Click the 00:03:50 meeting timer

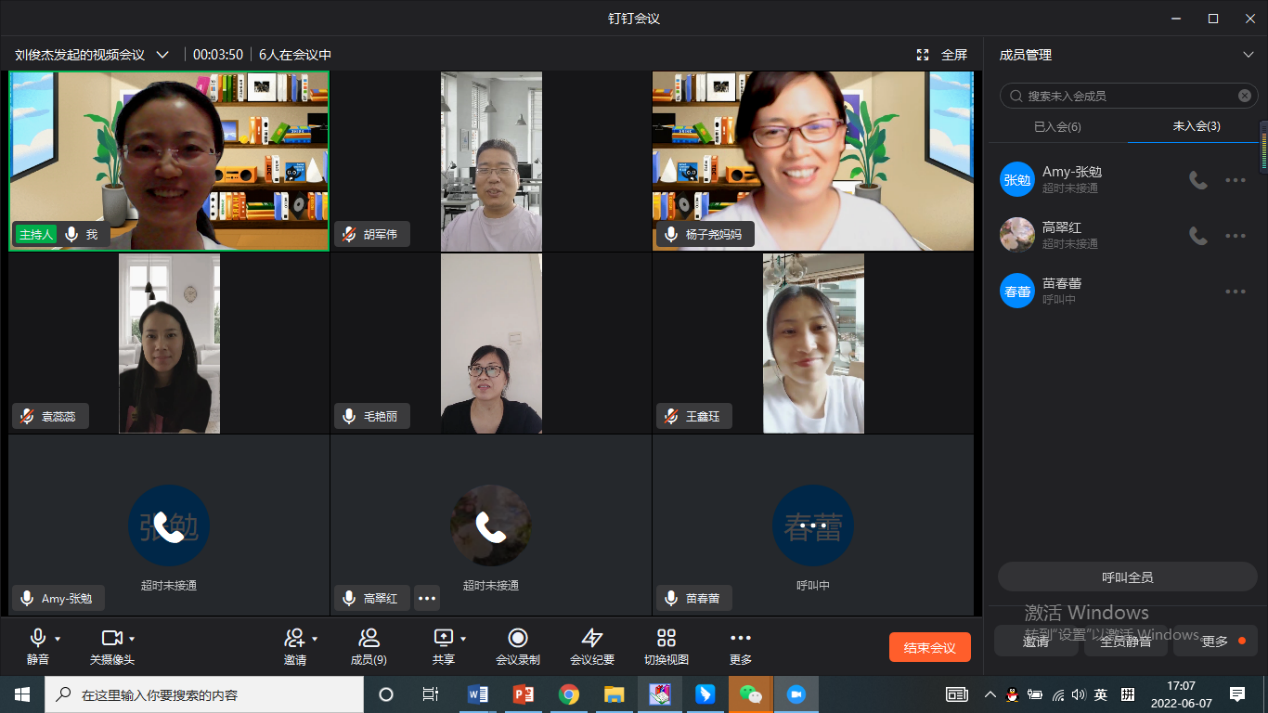(218, 55)
